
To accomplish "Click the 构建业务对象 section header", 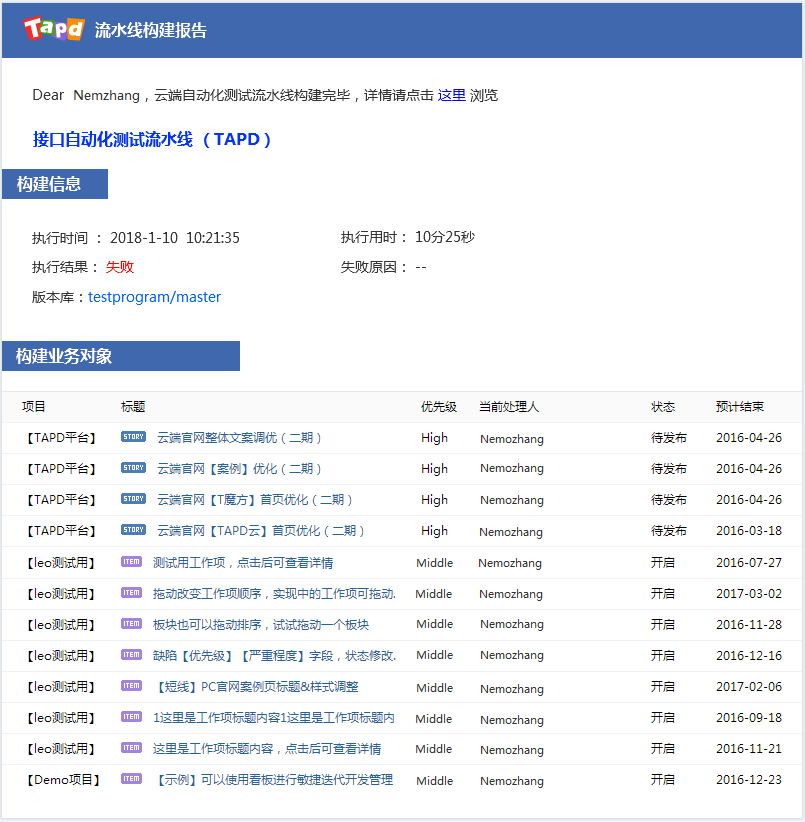I will point(121,356).
